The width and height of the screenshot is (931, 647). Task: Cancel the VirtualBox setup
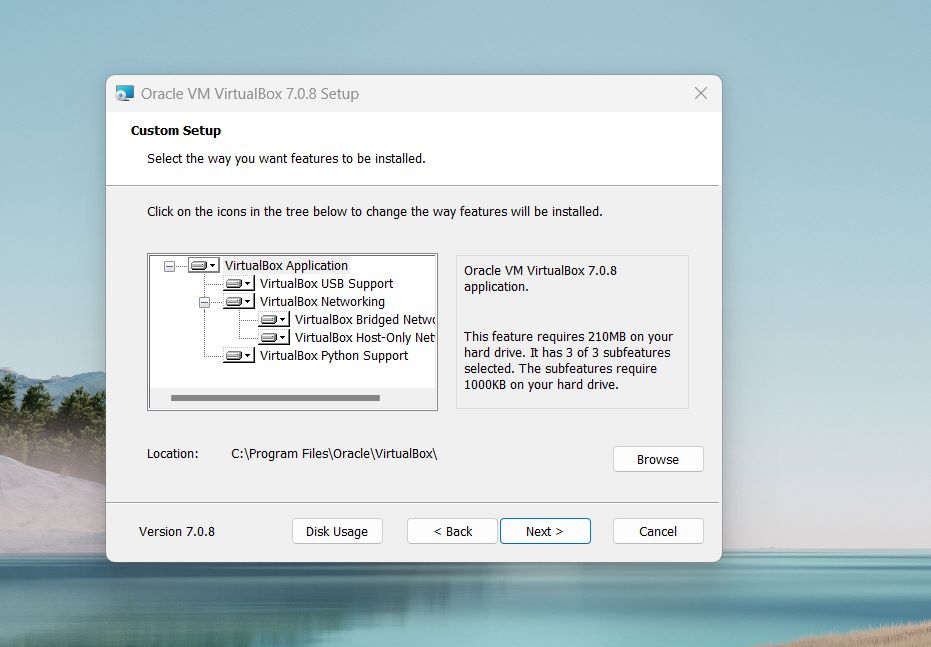tap(658, 531)
